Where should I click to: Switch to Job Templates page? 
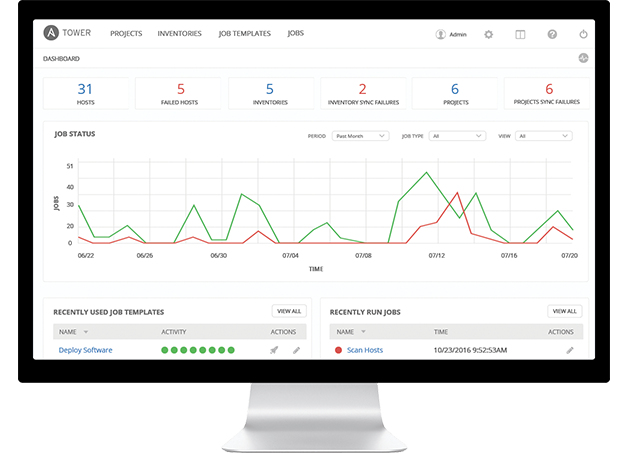pyautogui.click(x=244, y=33)
